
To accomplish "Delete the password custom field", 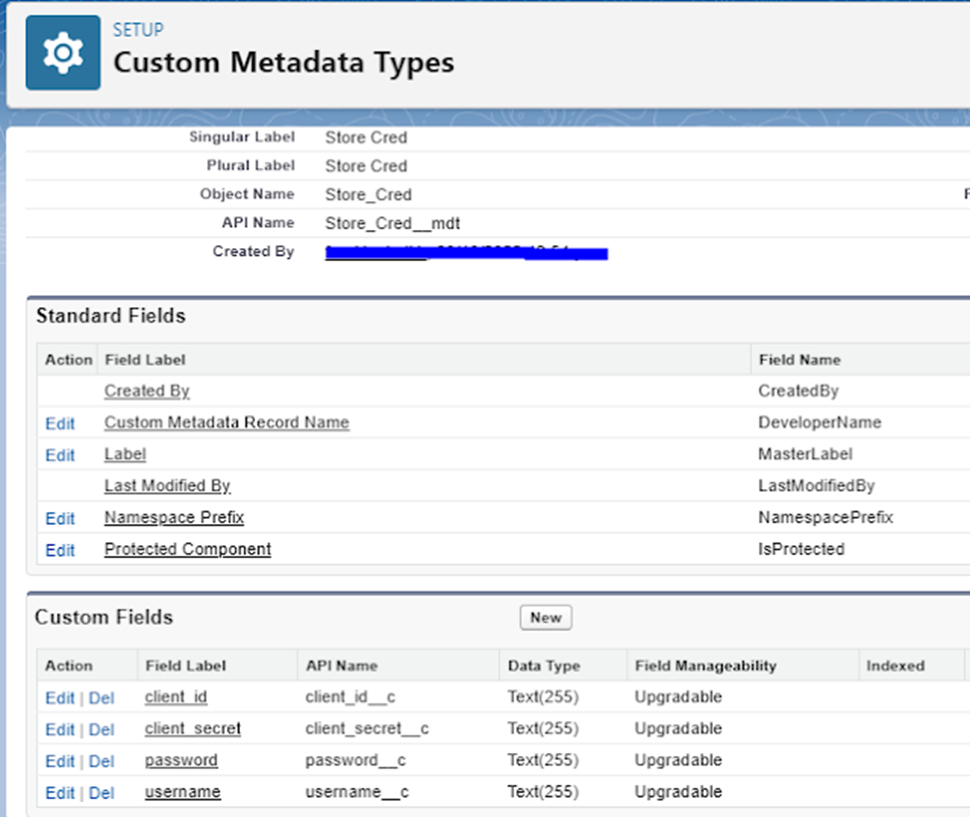I will (x=101, y=762).
